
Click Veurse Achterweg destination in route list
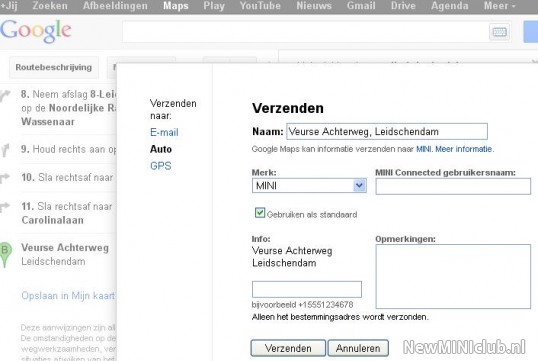click(65, 255)
